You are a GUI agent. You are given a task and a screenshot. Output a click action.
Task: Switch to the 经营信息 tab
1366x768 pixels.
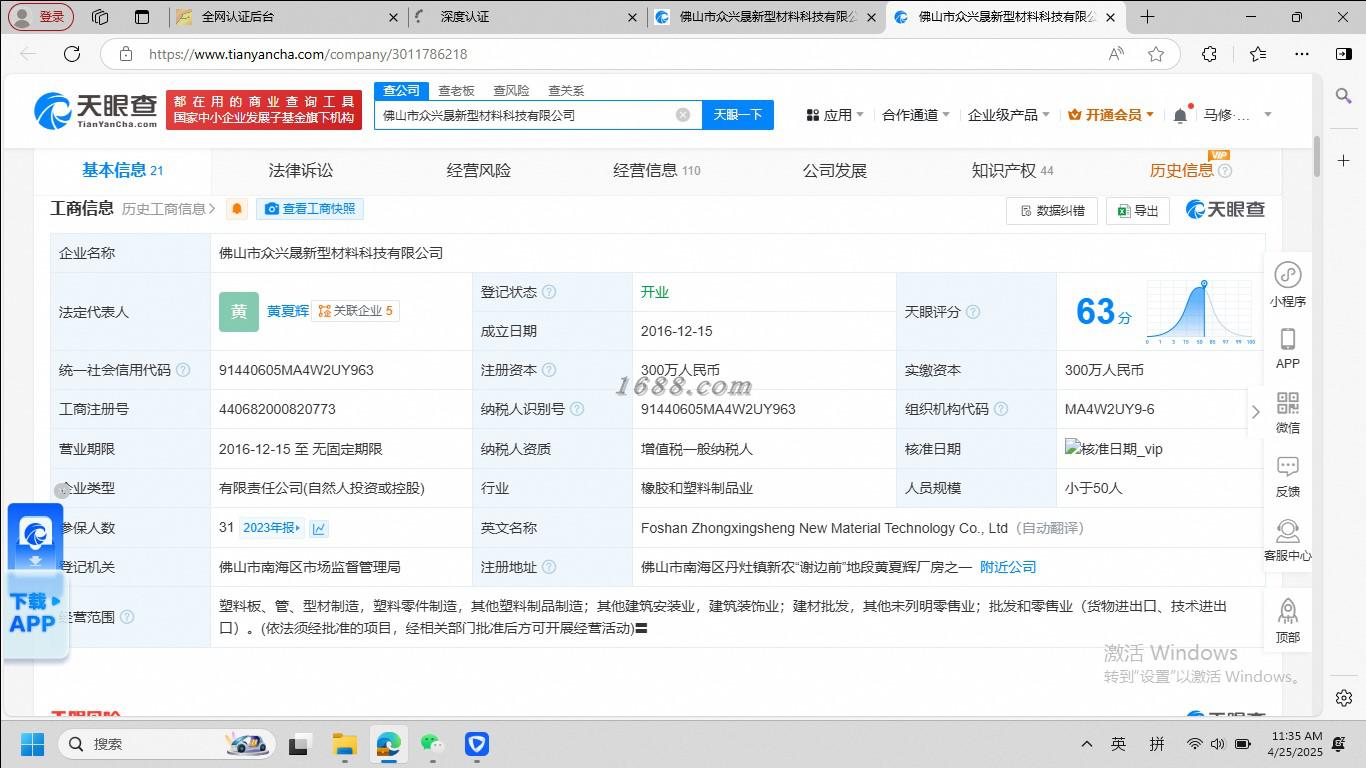[657, 170]
